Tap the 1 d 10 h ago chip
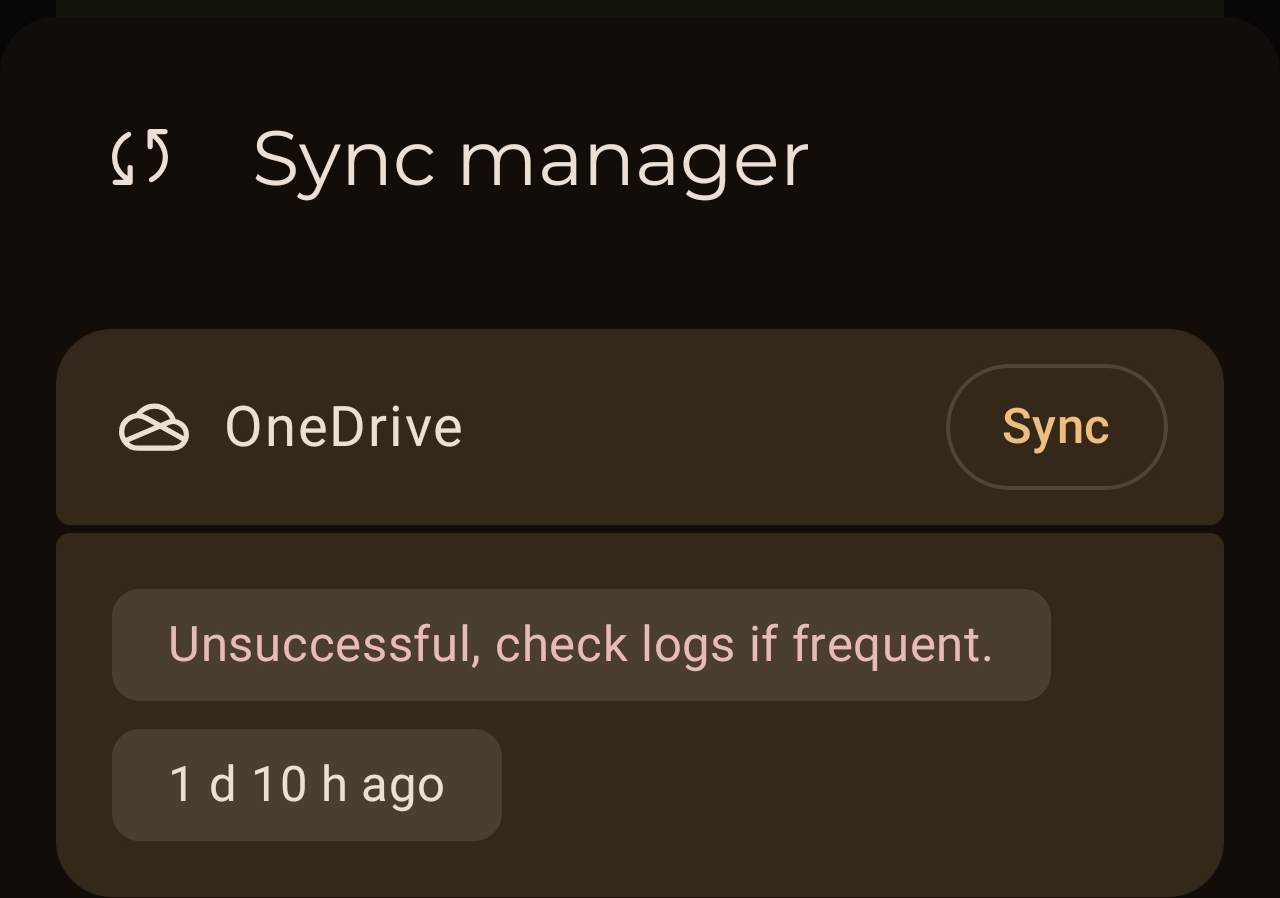The image size is (1280, 898). point(306,785)
